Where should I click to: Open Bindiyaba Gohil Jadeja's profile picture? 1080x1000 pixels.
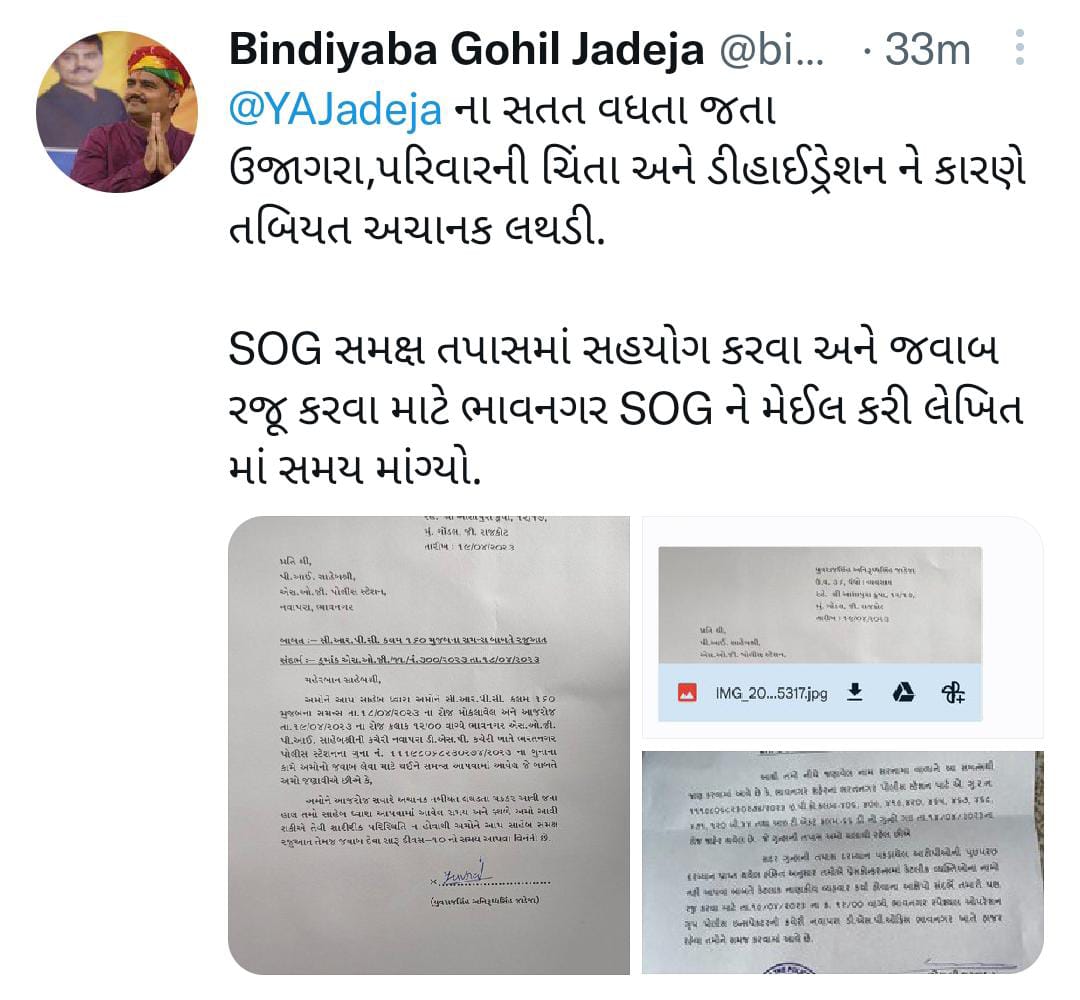[116, 112]
